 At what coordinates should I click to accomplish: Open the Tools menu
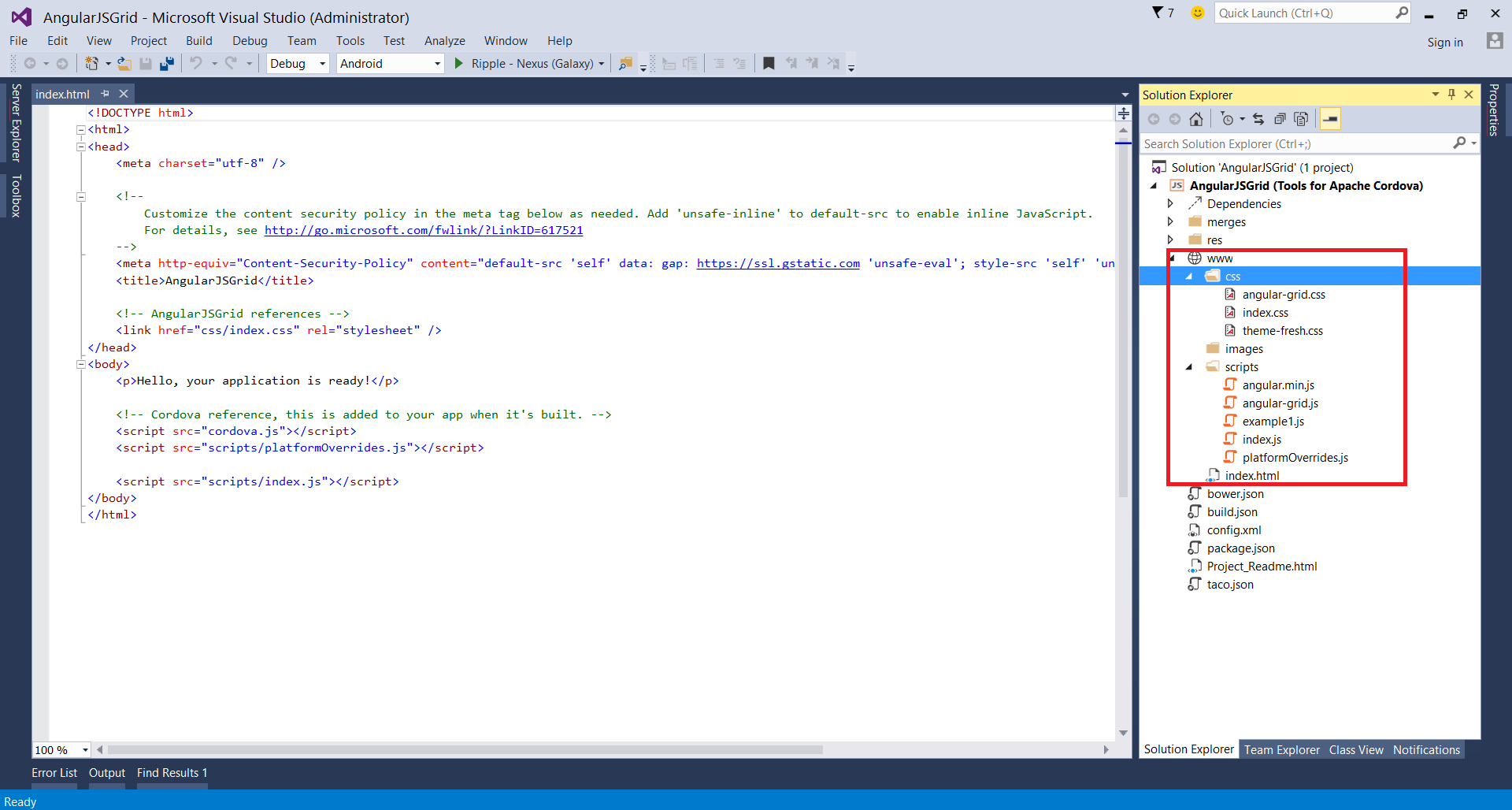(350, 41)
